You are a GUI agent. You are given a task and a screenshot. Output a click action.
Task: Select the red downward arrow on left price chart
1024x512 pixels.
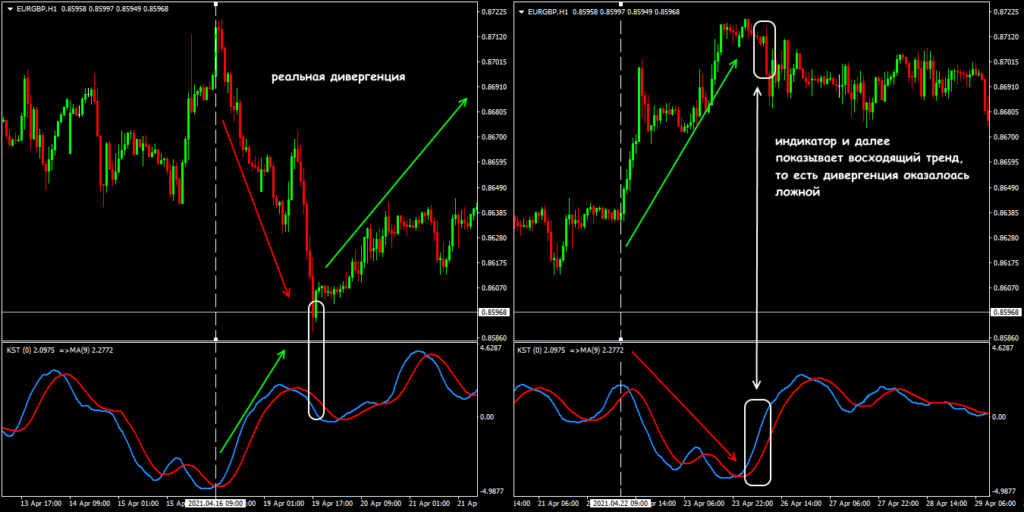point(255,207)
